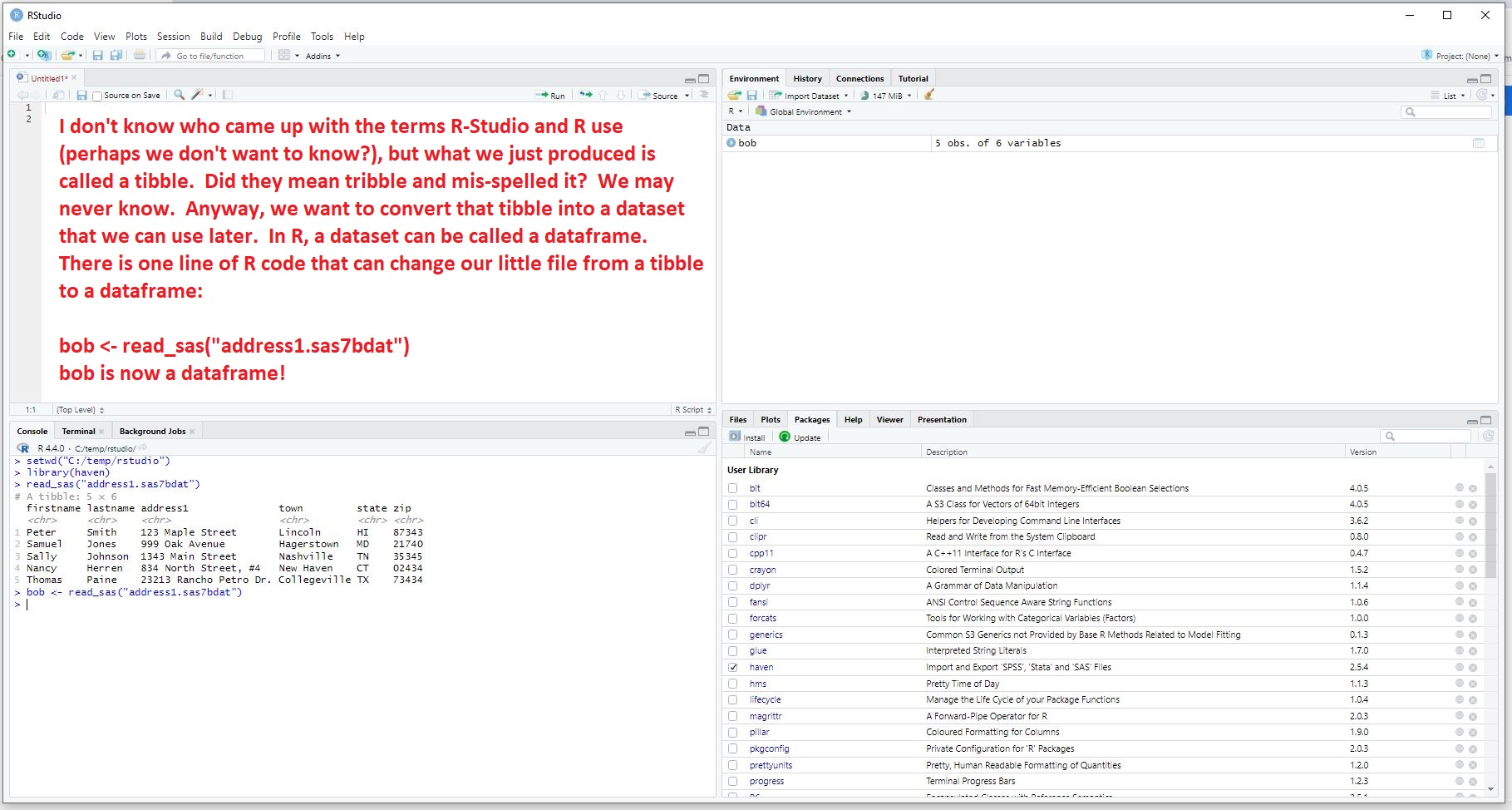Click the Install packages button

(747, 437)
